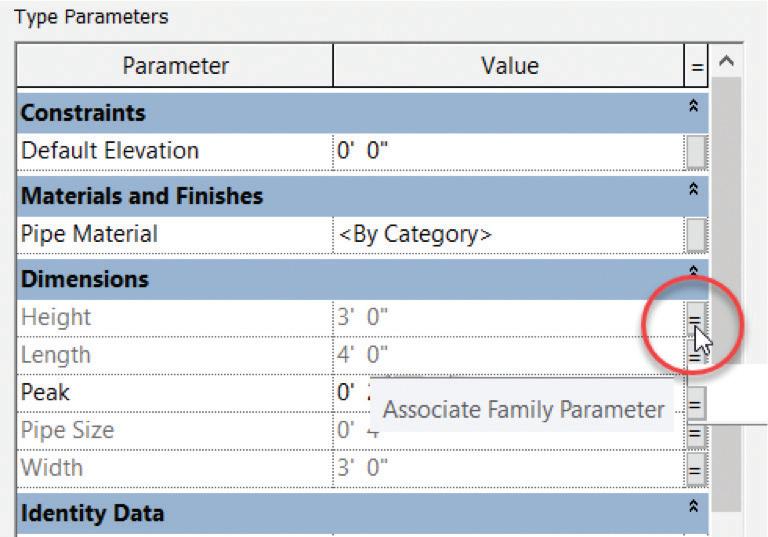Click Associate Family Parameter button for Width
Screen dimensions: 768x537
click(696, 469)
